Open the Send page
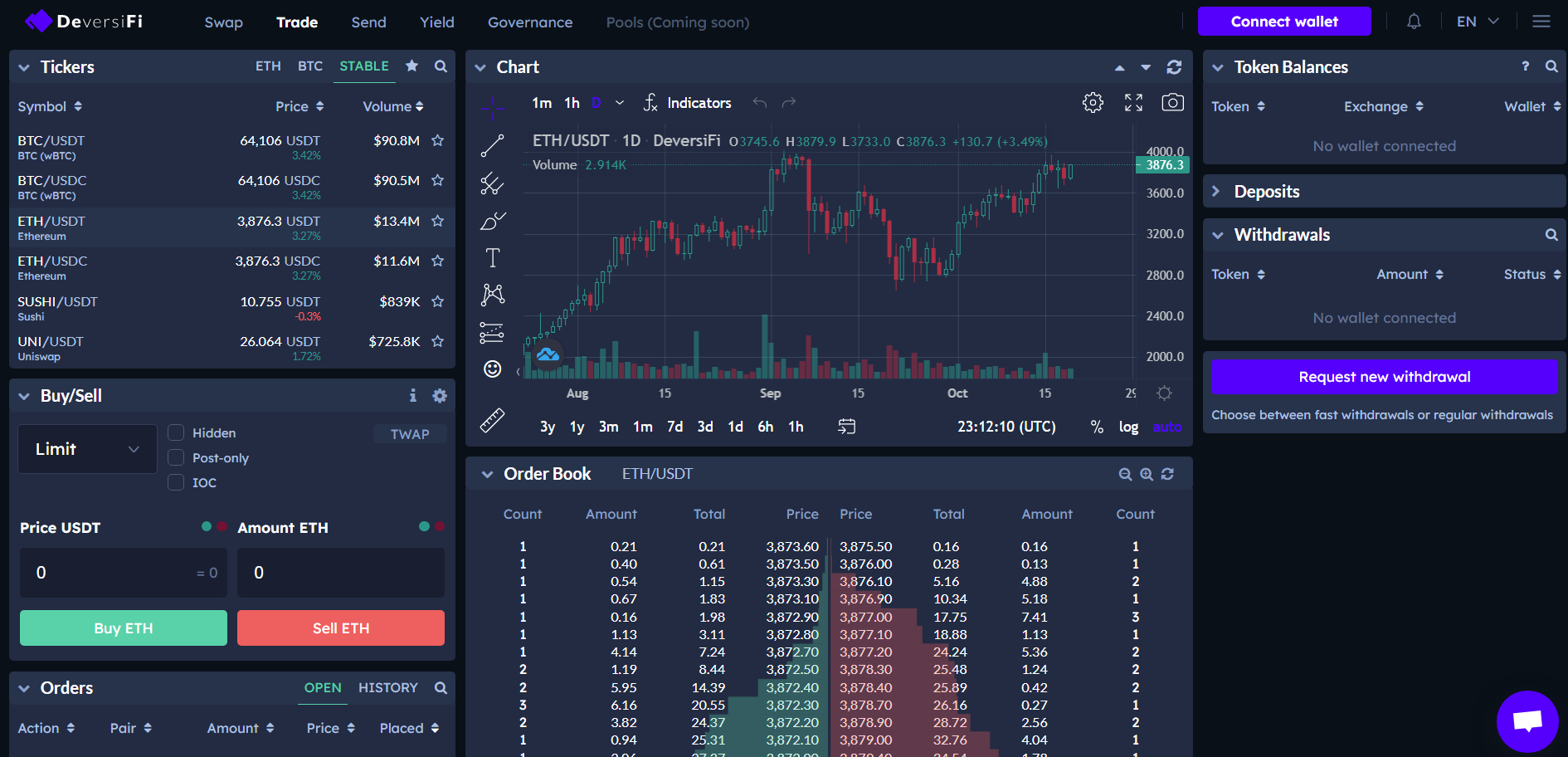The image size is (1568, 757). click(x=368, y=22)
